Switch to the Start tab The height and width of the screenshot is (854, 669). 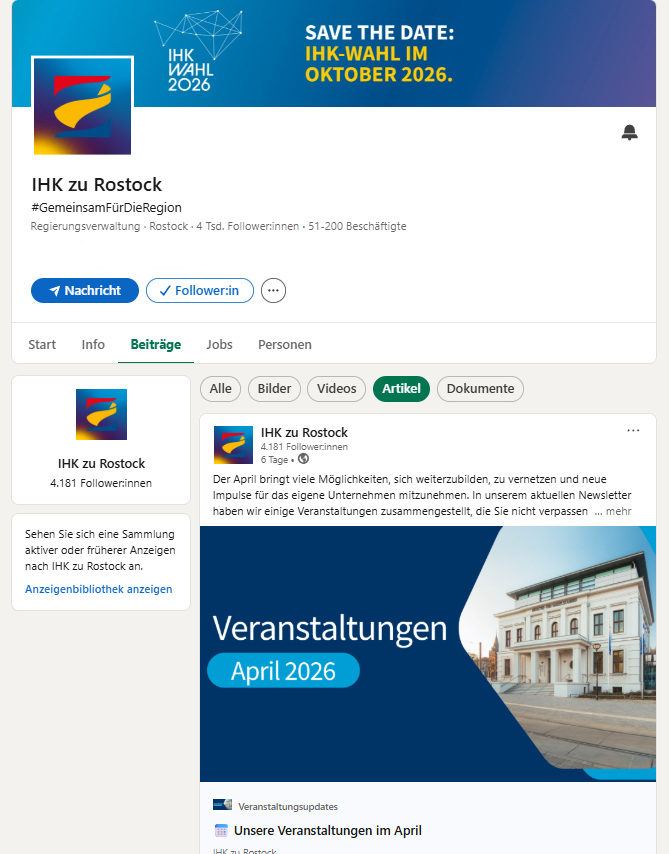[42, 345]
